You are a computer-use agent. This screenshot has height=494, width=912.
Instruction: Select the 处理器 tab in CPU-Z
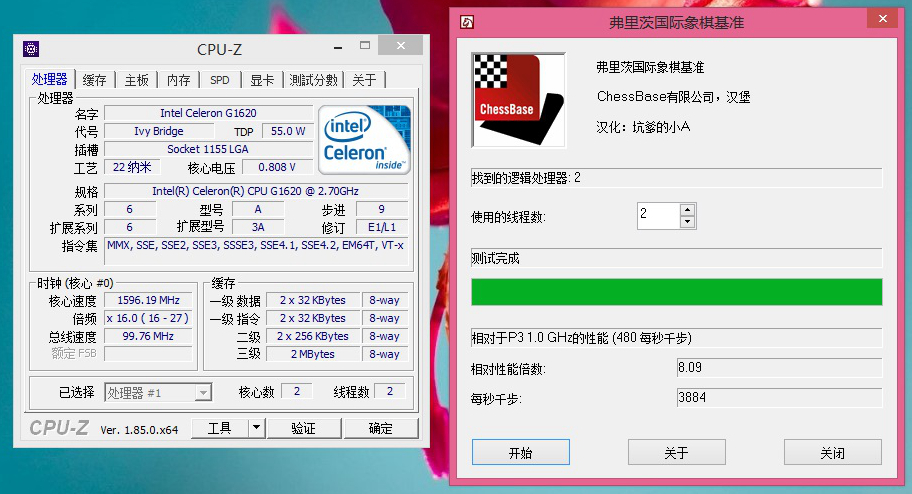pyautogui.click(x=49, y=79)
